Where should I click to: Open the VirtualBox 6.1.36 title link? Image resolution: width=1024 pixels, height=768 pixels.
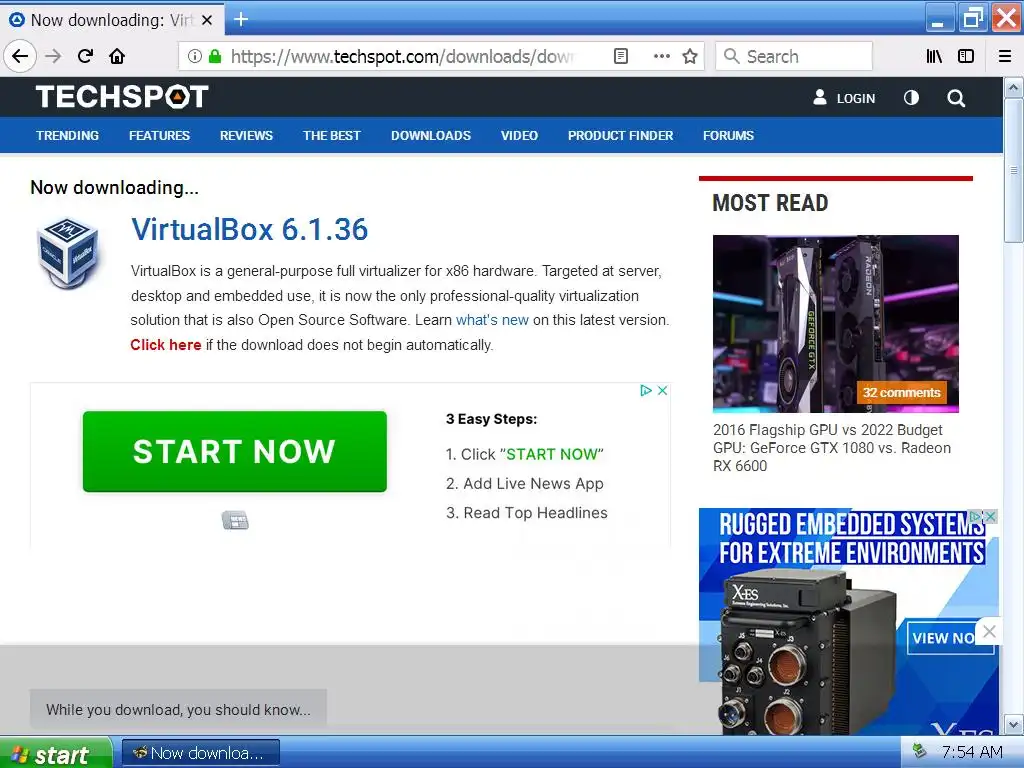coord(249,230)
